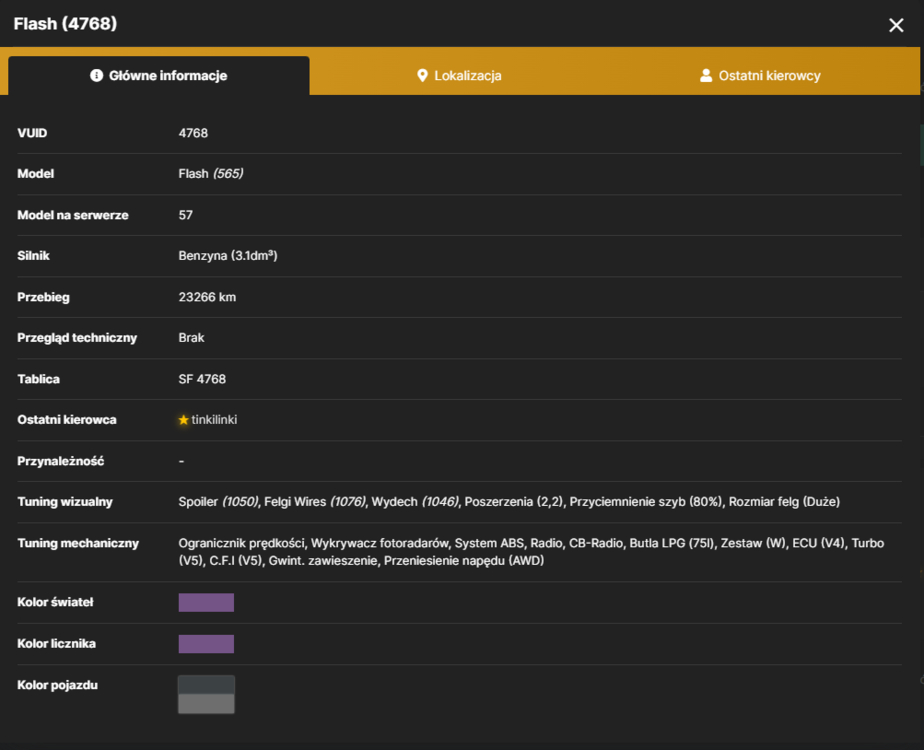Select the Tablica value SF 4768

pyautogui.click(x=202, y=379)
